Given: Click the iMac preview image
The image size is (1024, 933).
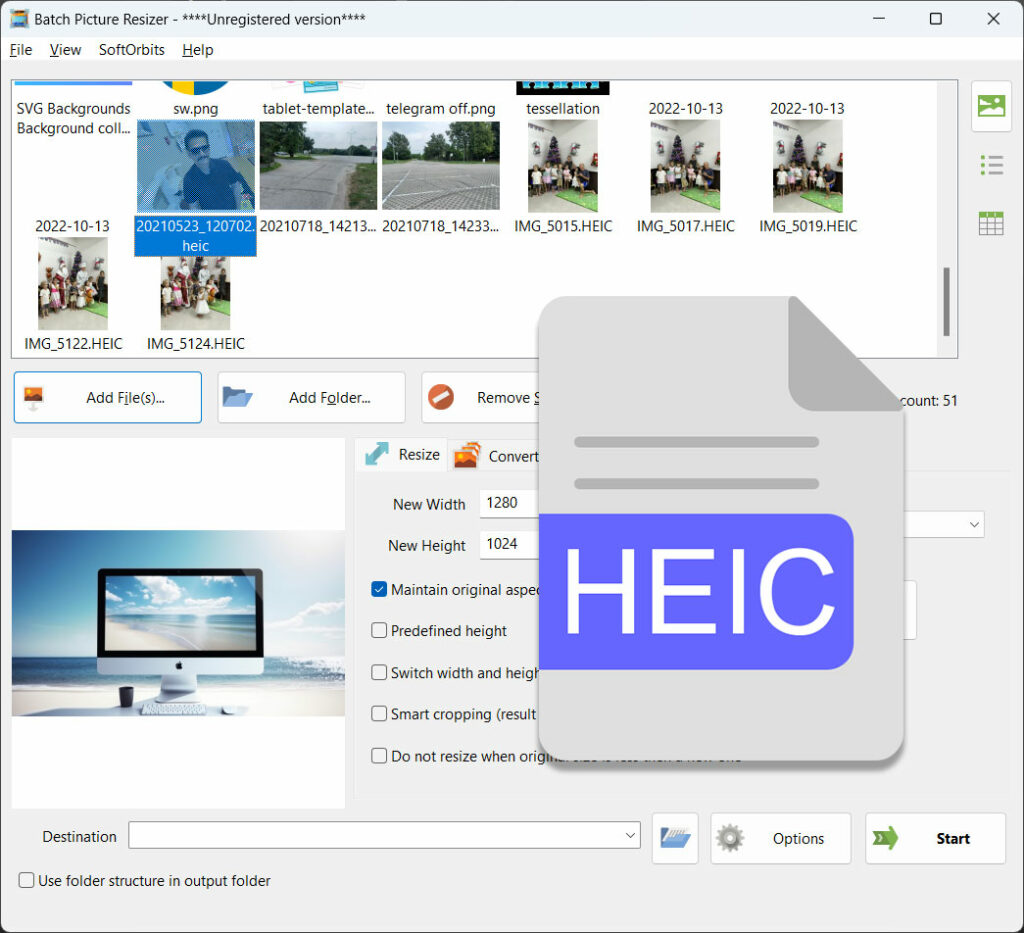Looking at the screenshot, I should point(178,623).
